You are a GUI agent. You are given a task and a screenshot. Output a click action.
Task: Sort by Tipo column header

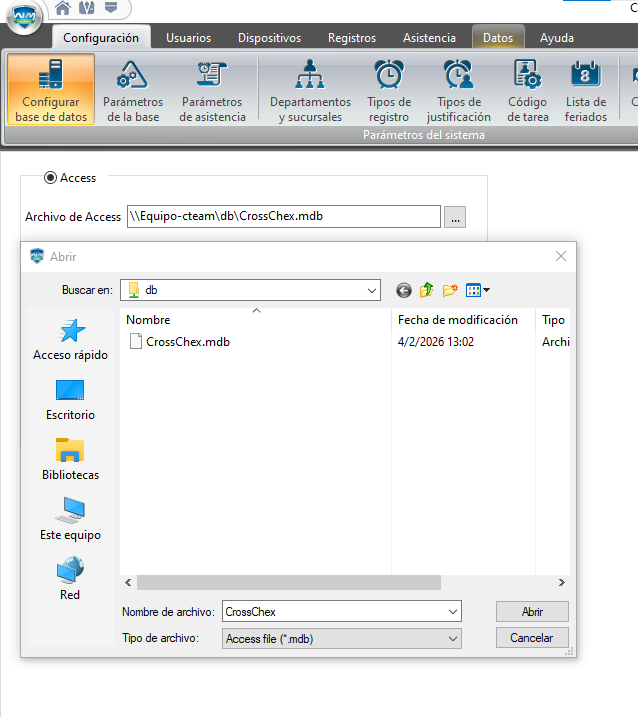[x=553, y=320]
